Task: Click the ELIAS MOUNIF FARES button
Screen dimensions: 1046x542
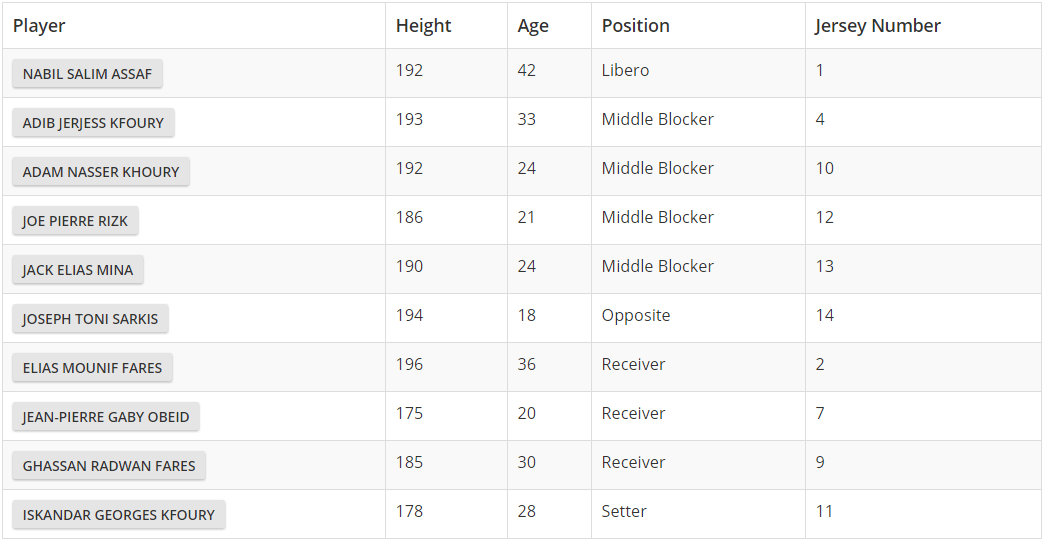Action: coord(92,368)
